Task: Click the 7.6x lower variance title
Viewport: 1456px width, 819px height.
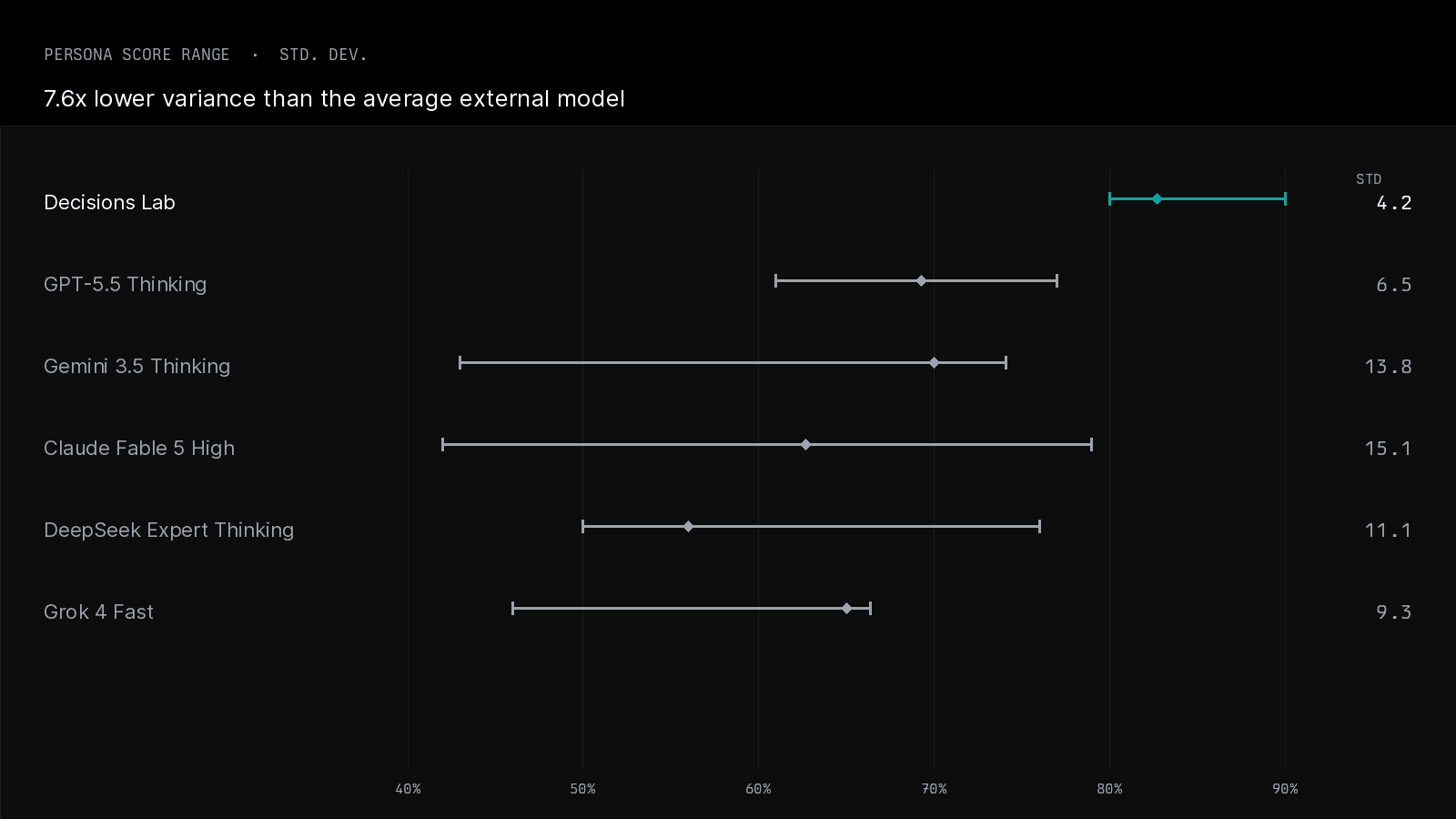Action: [x=334, y=98]
